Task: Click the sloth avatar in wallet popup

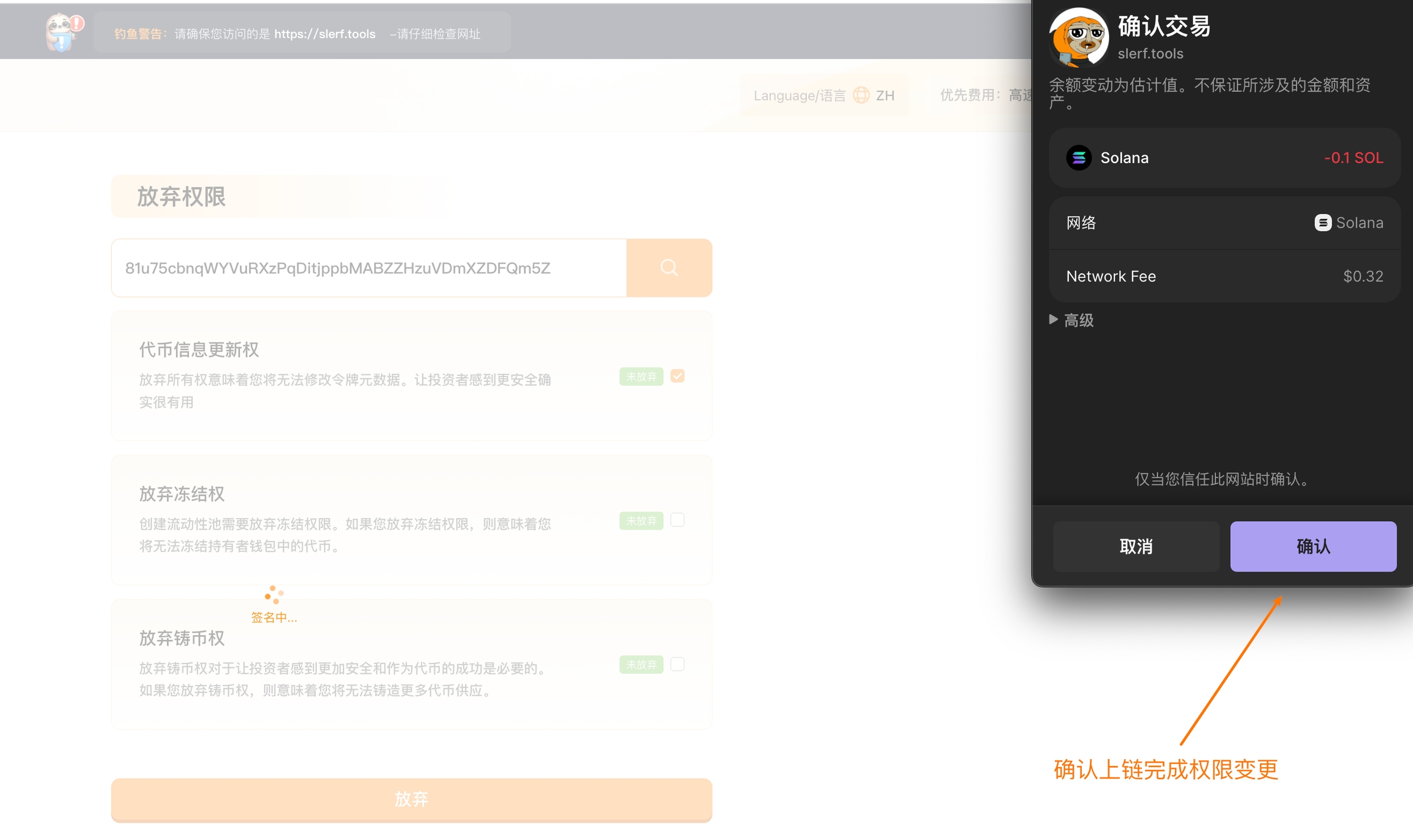Action: click(1079, 38)
